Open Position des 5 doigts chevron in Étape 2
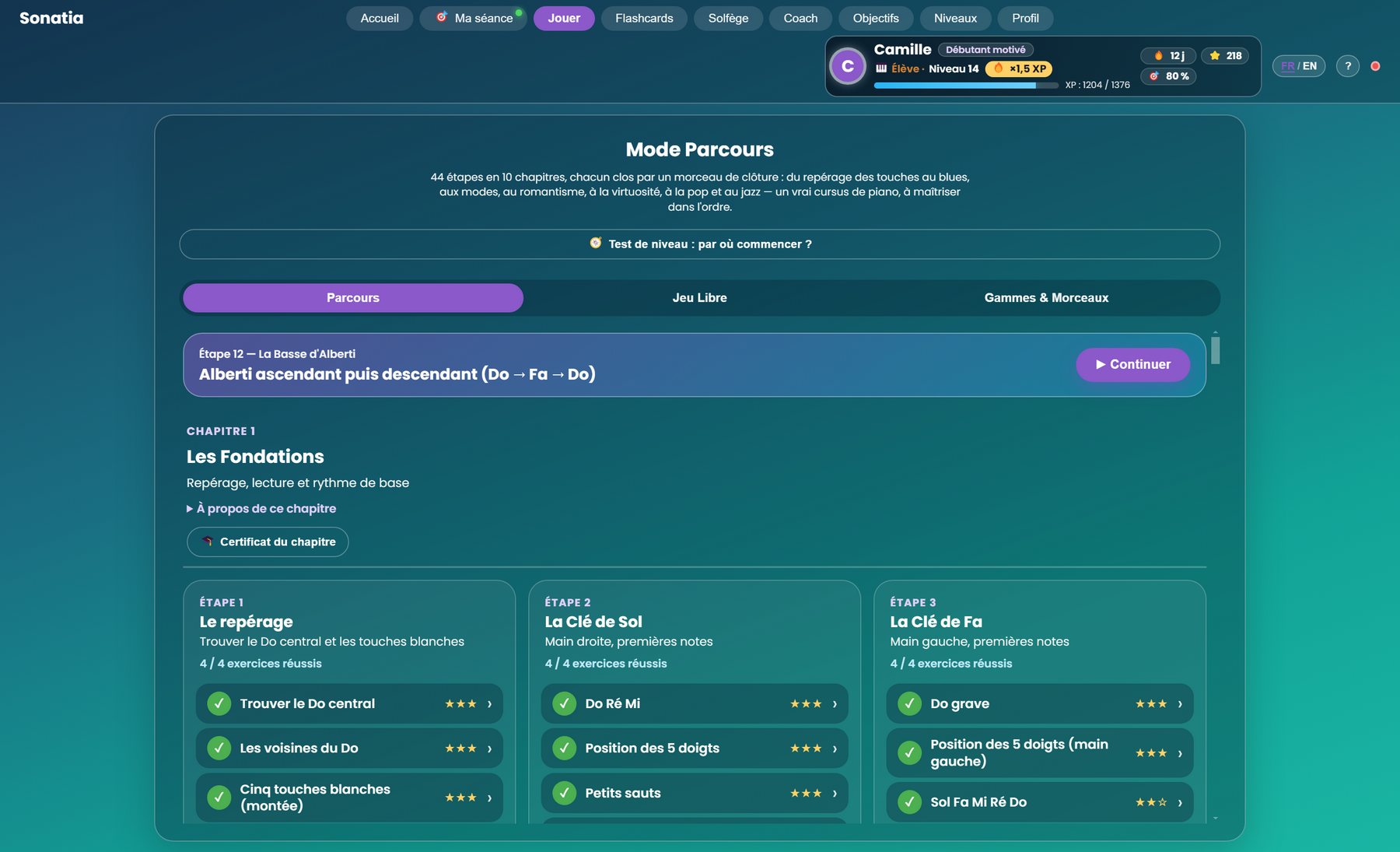Image resolution: width=1400 pixels, height=852 pixels. (x=835, y=749)
